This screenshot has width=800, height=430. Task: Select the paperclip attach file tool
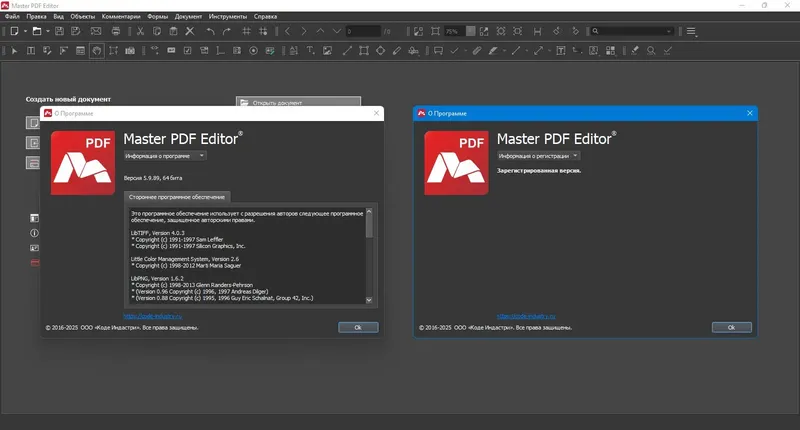(477, 51)
